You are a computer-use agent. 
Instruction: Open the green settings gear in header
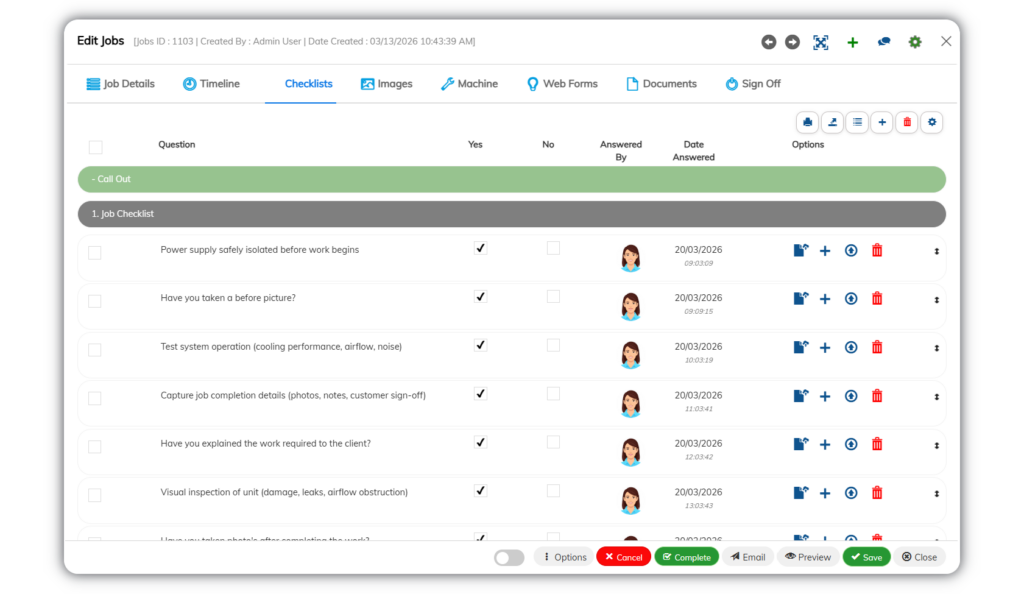point(915,42)
